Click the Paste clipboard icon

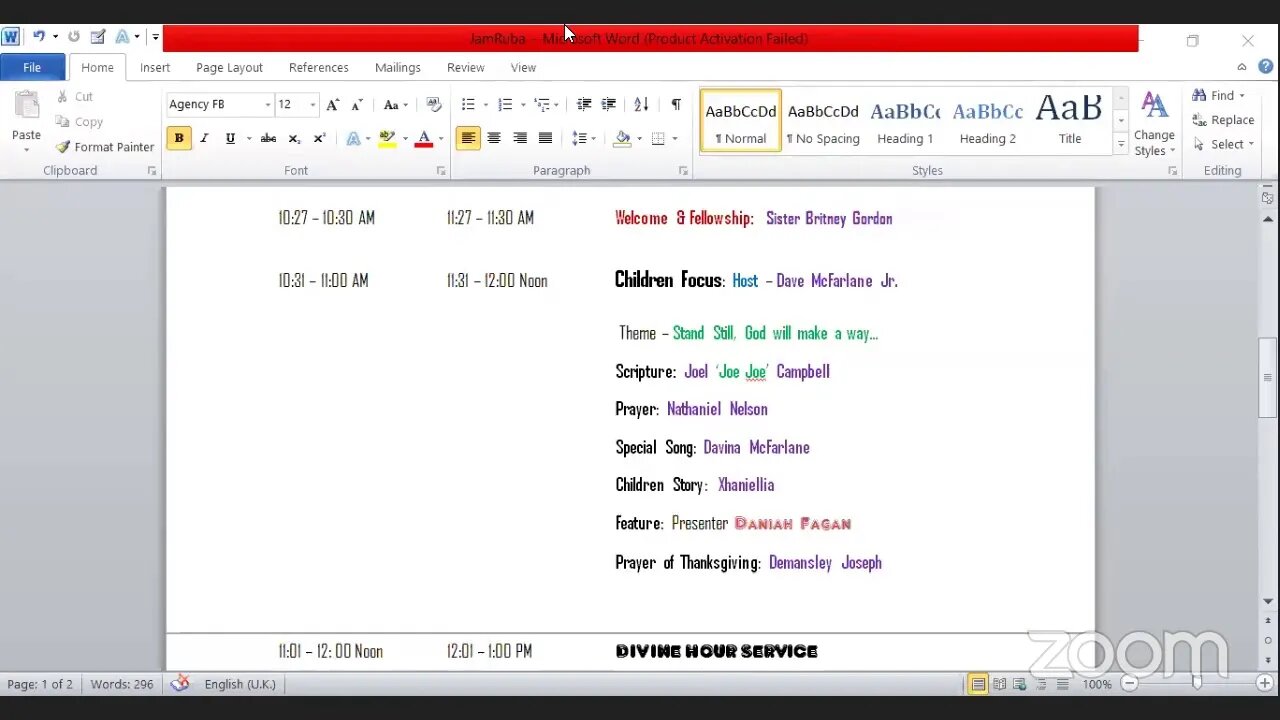coord(26,107)
